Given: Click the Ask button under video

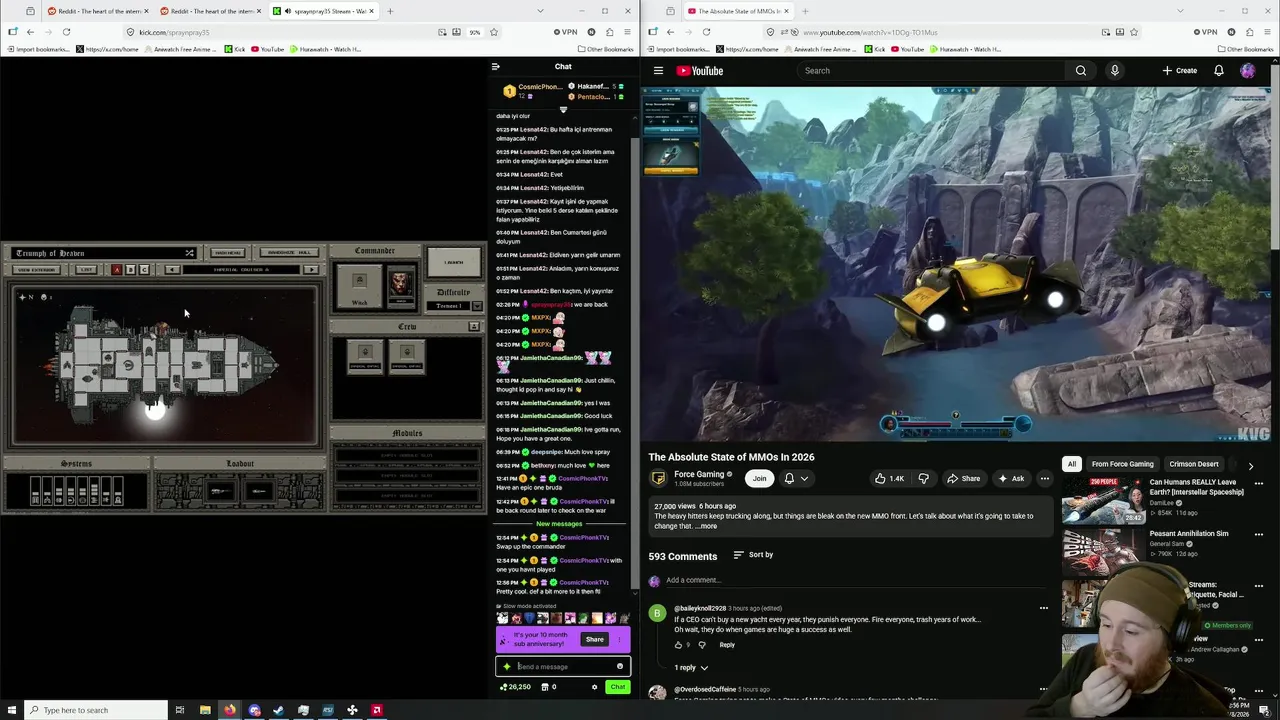Looking at the screenshot, I should [1011, 478].
